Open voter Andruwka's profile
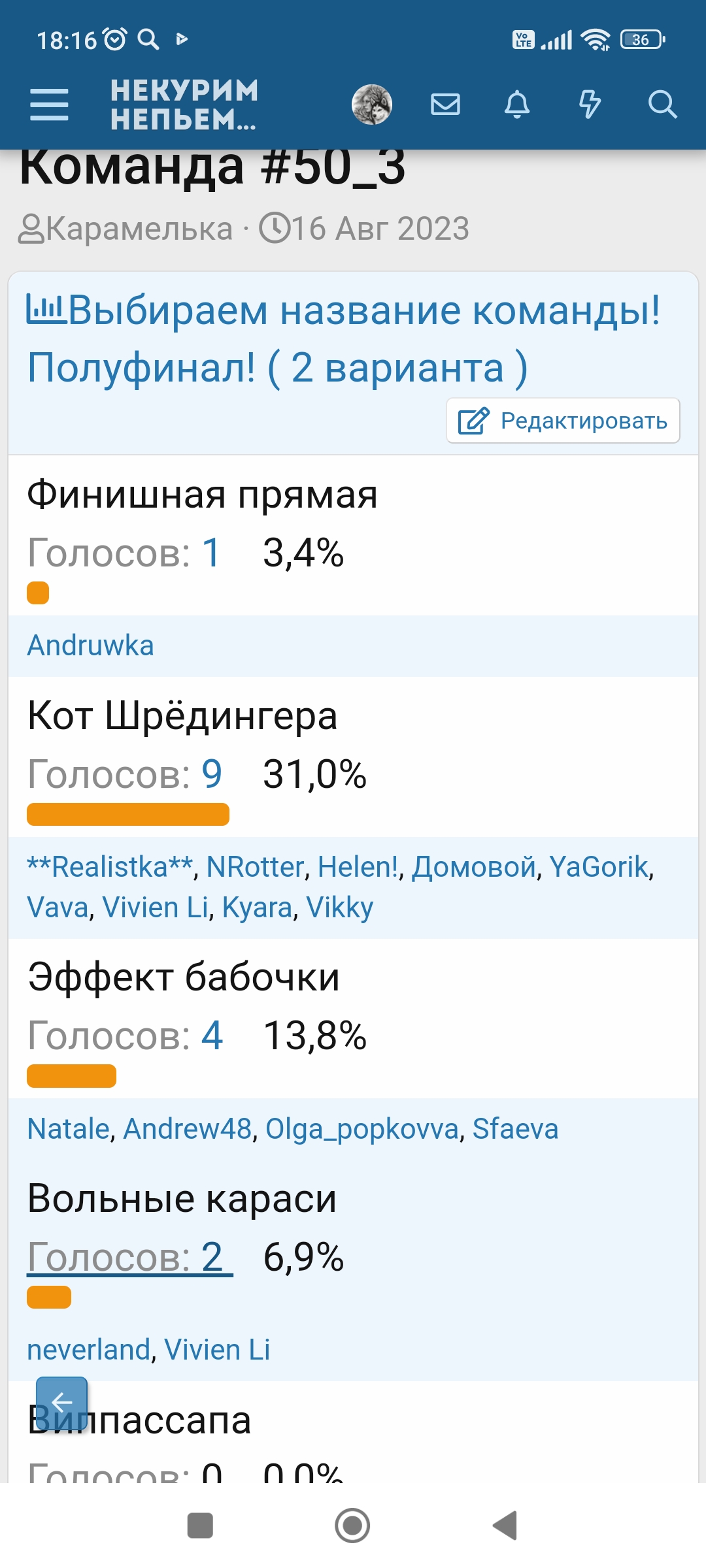The height and width of the screenshot is (1568, 706). coord(90,645)
